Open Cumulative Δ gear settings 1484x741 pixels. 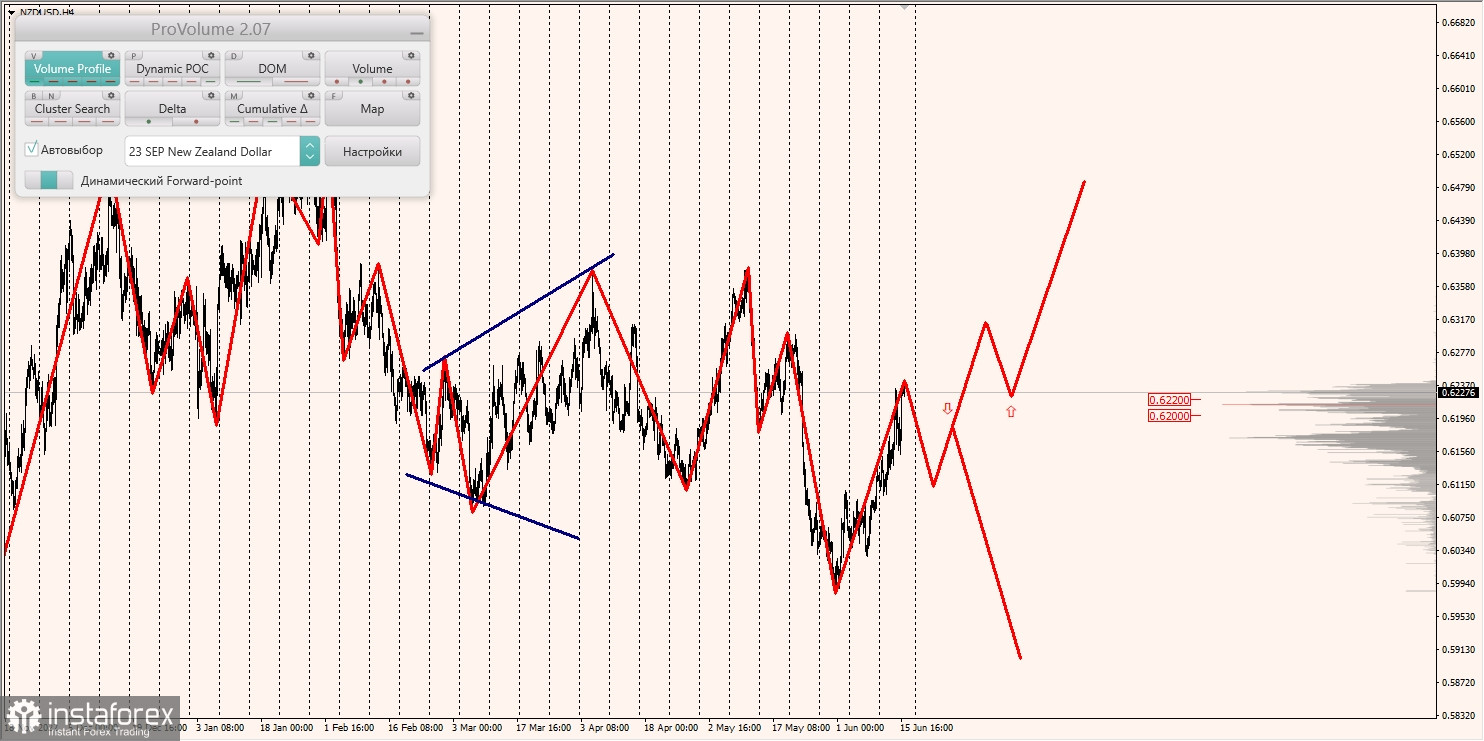311,96
